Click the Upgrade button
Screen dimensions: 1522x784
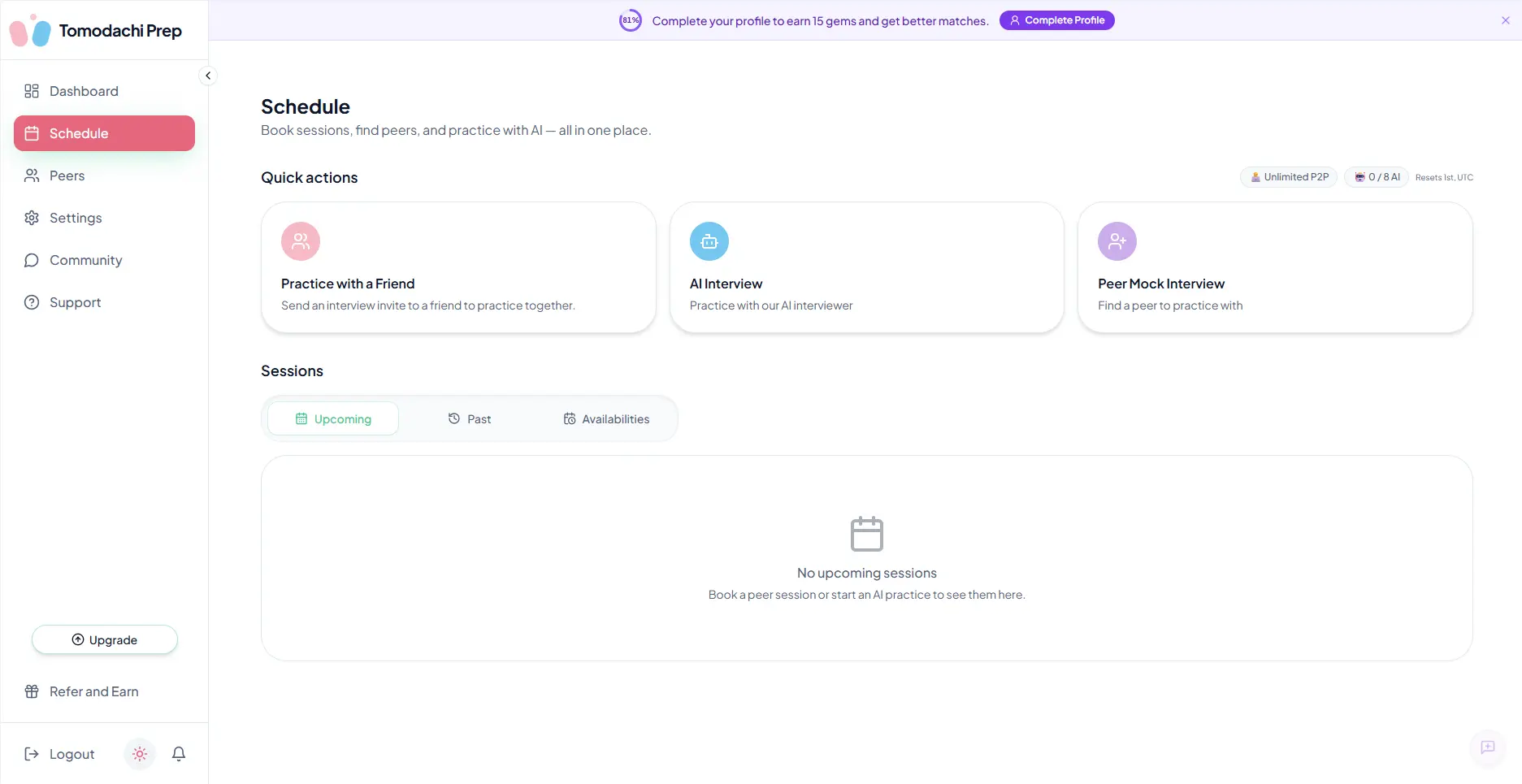coord(105,639)
